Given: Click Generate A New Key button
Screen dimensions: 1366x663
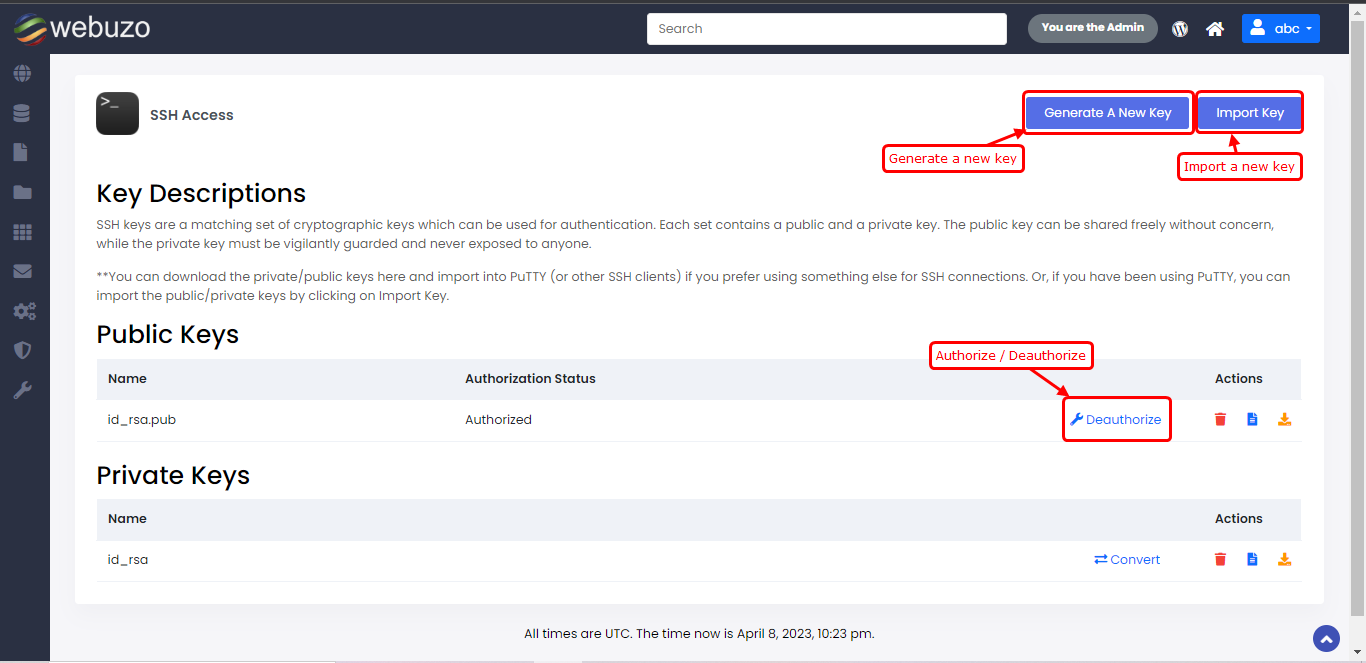Looking at the screenshot, I should (x=1107, y=113).
